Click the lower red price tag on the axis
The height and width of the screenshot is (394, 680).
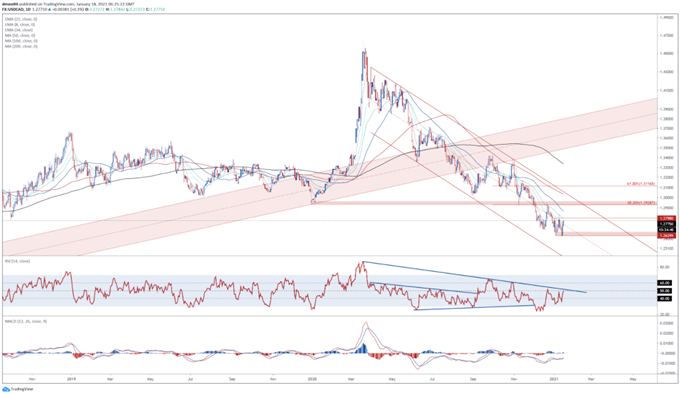tap(666, 236)
